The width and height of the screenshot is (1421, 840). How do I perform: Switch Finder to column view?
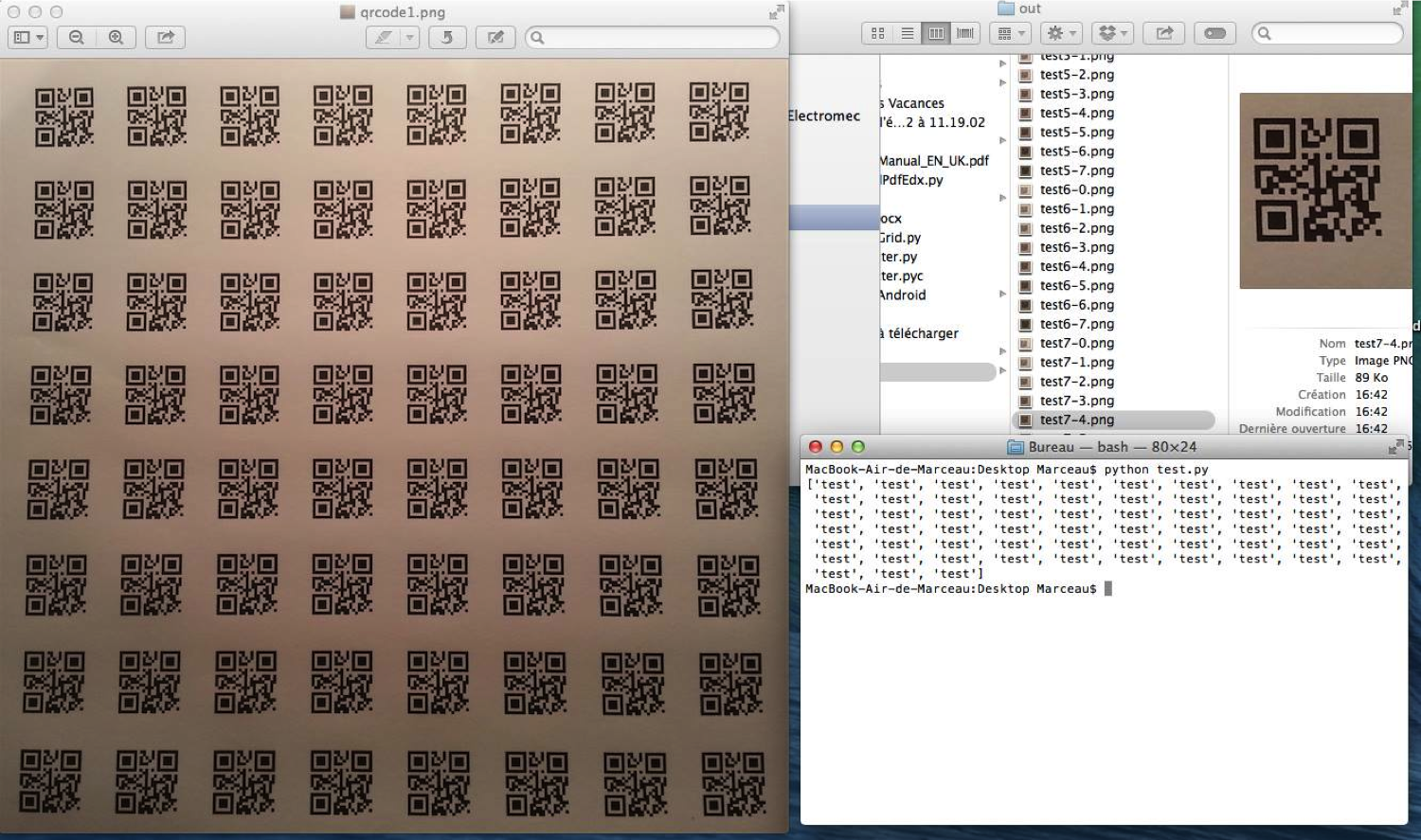(936, 33)
